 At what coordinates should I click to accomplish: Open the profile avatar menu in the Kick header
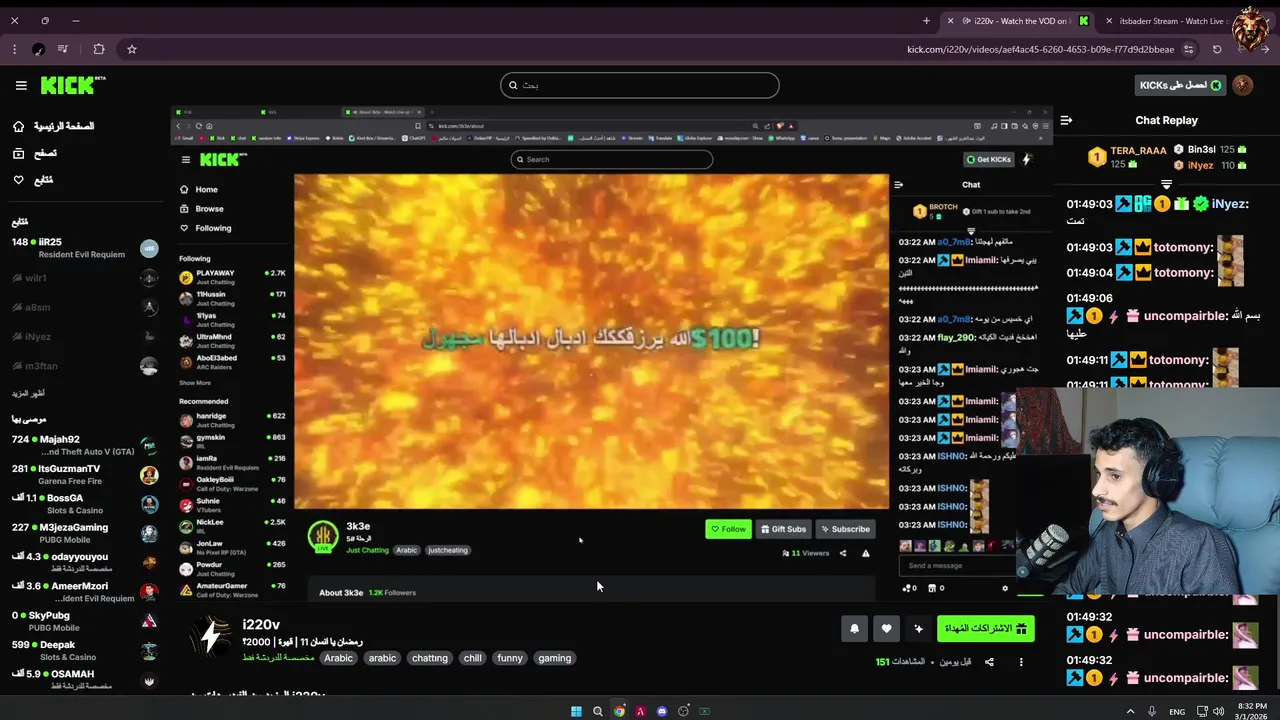pyautogui.click(x=1243, y=85)
